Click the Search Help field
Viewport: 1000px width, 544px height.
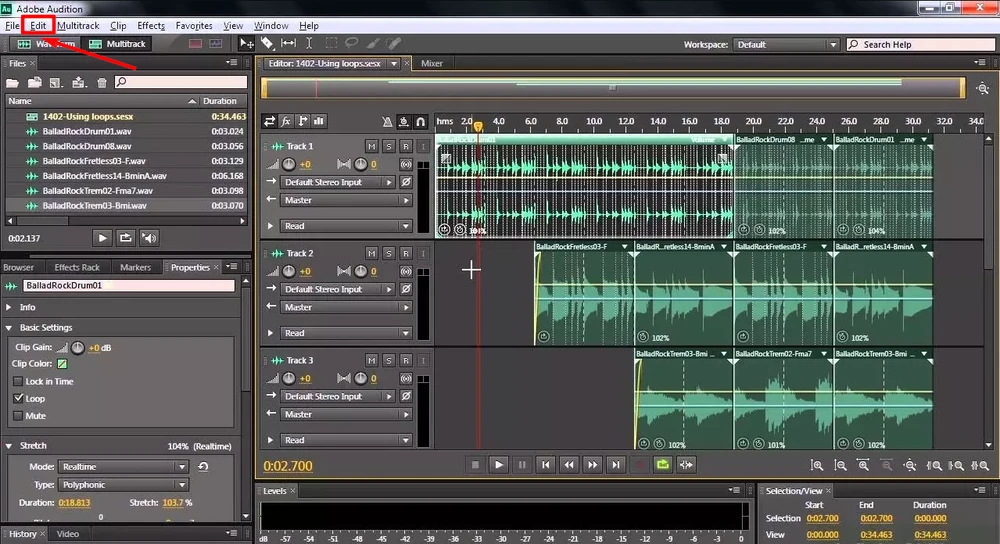pos(920,45)
